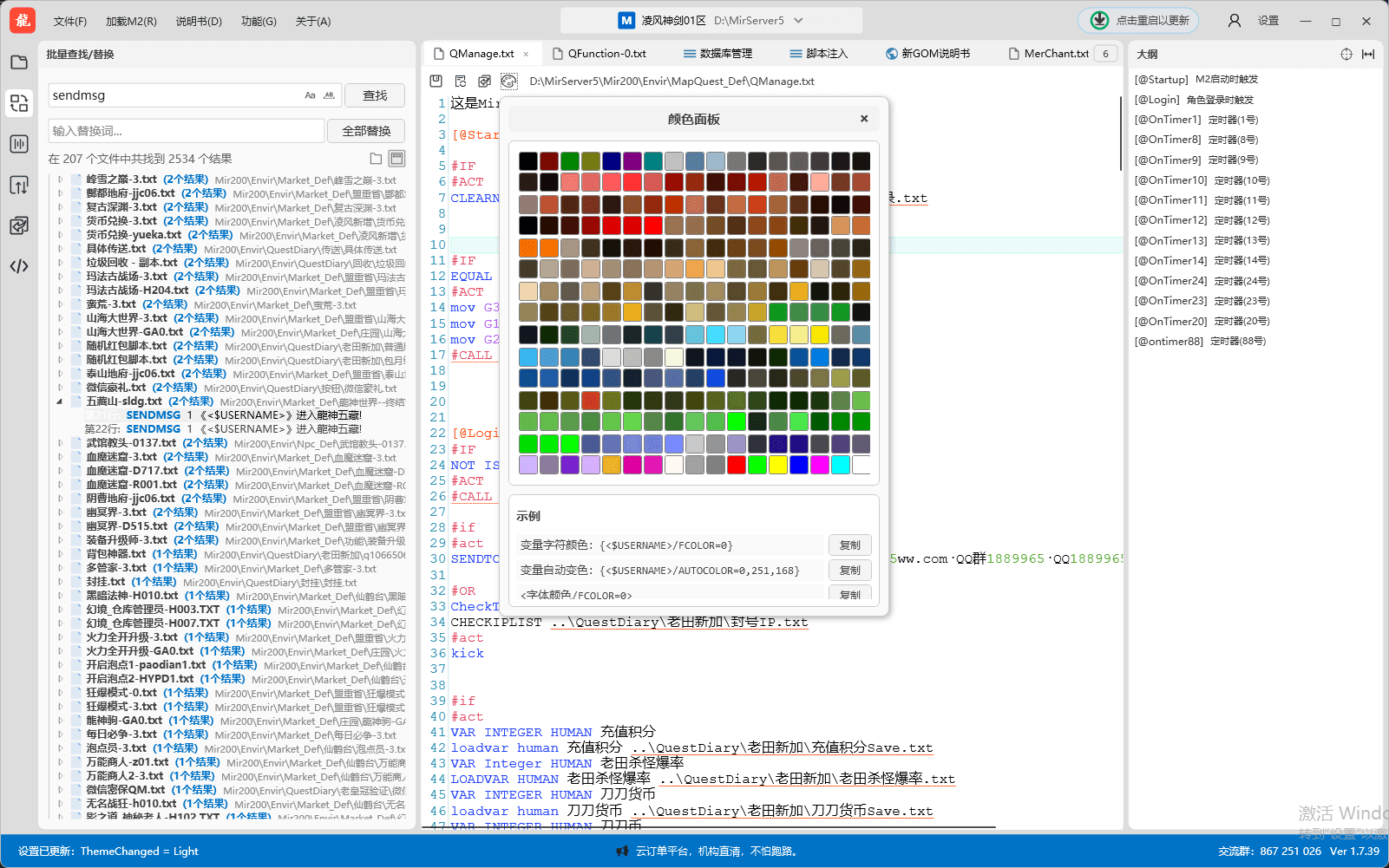
Task: Toggle whole-word match search option
Action: tap(330, 95)
